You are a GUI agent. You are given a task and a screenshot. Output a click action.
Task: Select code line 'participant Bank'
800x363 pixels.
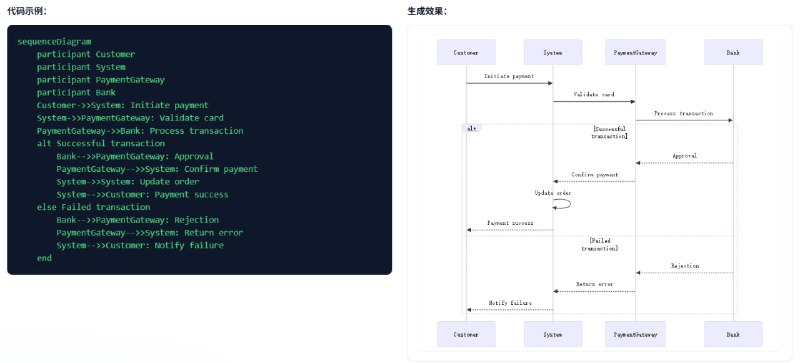coord(76,92)
